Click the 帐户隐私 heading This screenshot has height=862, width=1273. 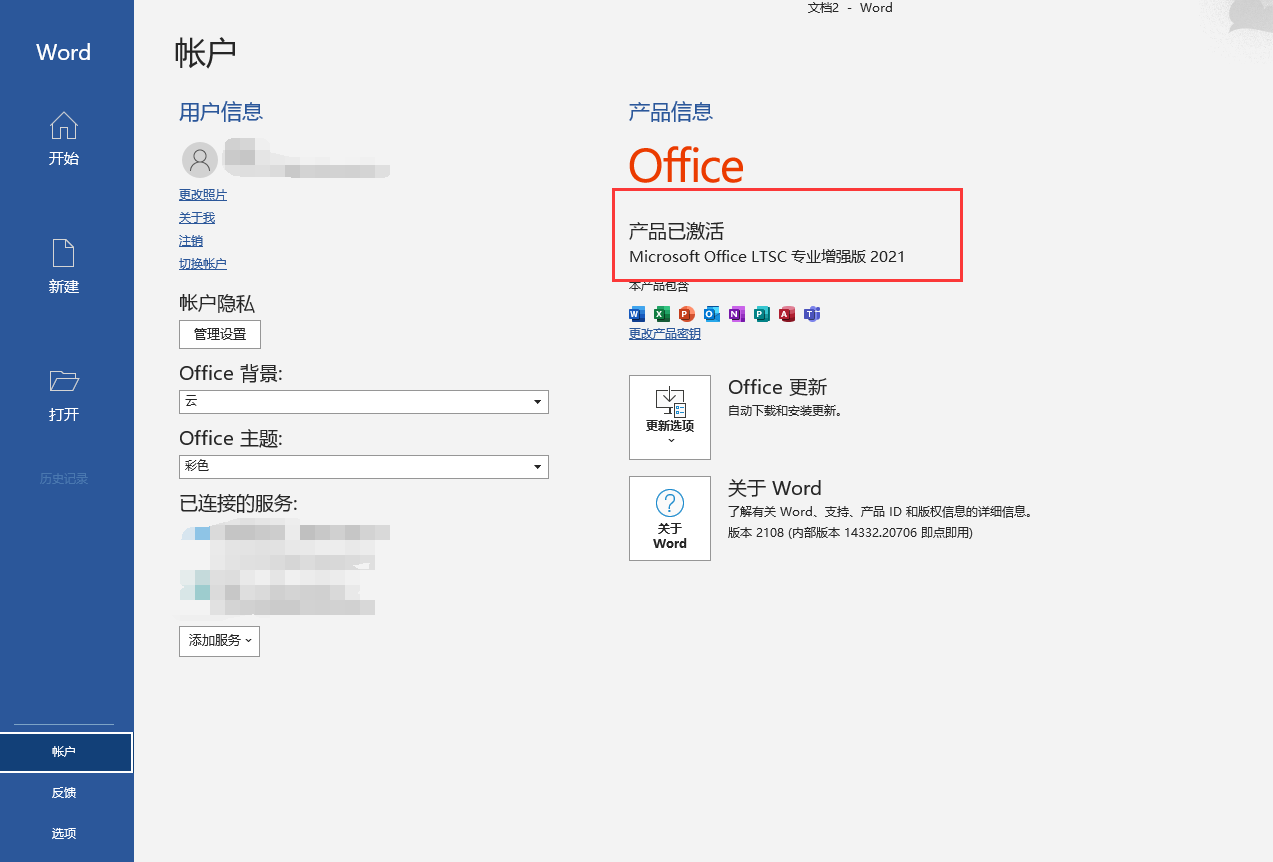click(217, 304)
